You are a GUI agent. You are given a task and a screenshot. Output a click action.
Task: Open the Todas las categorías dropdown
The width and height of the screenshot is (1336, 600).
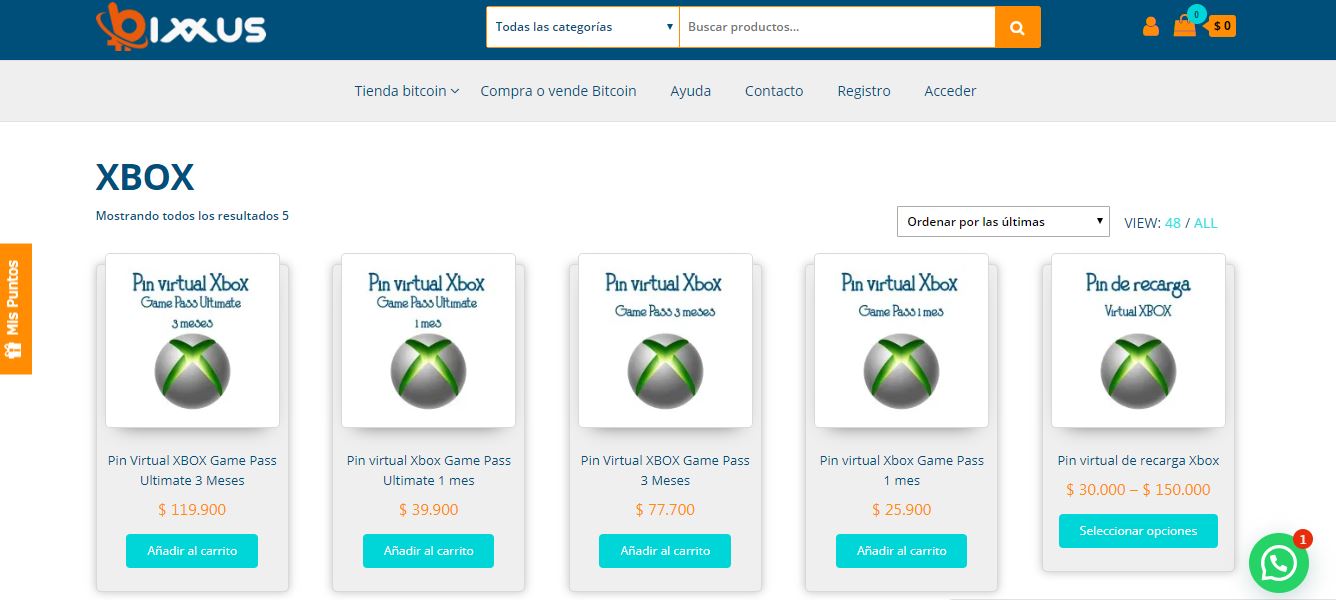click(x=583, y=27)
